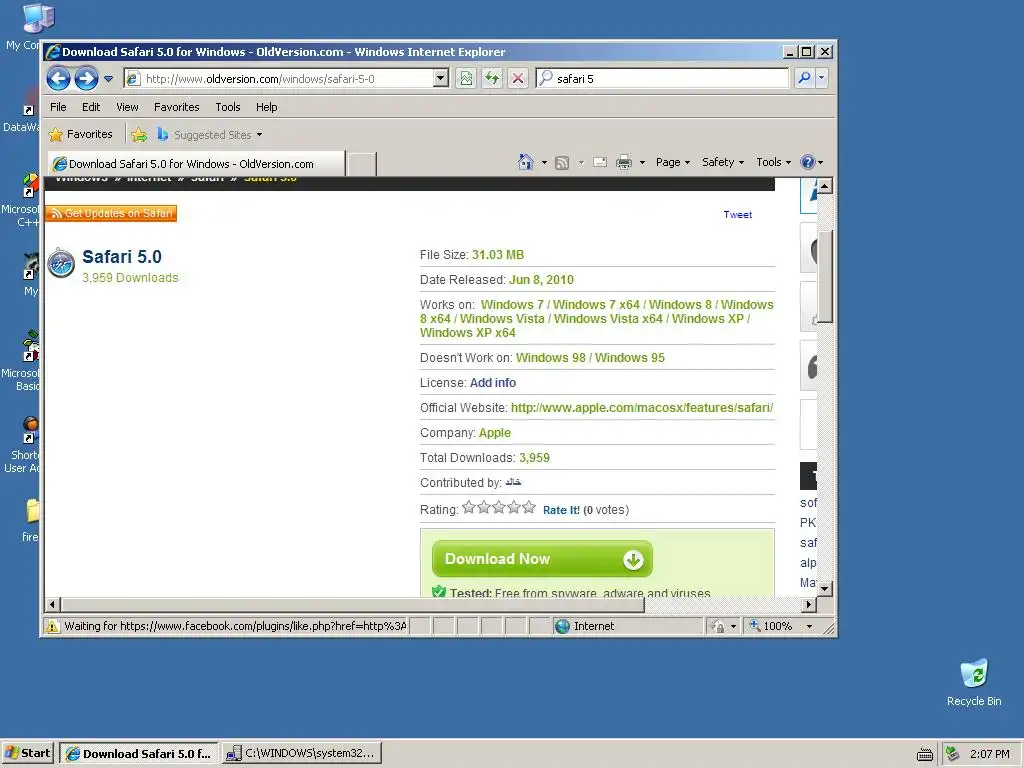The height and width of the screenshot is (768, 1024).
Task: Click the horizontal scrollbar right arrow
Action: click(808, 605)
